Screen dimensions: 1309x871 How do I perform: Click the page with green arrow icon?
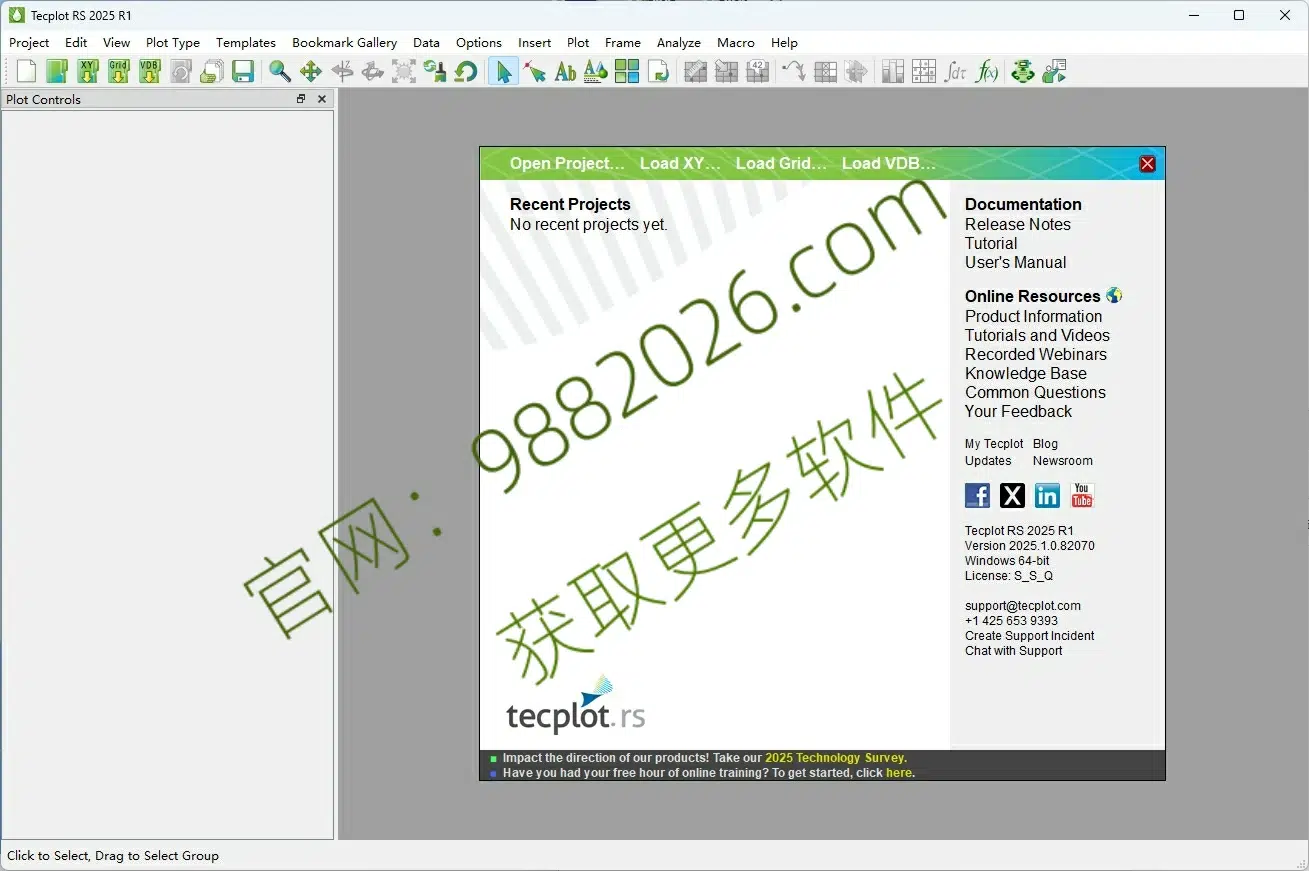[x=658, y=71]
